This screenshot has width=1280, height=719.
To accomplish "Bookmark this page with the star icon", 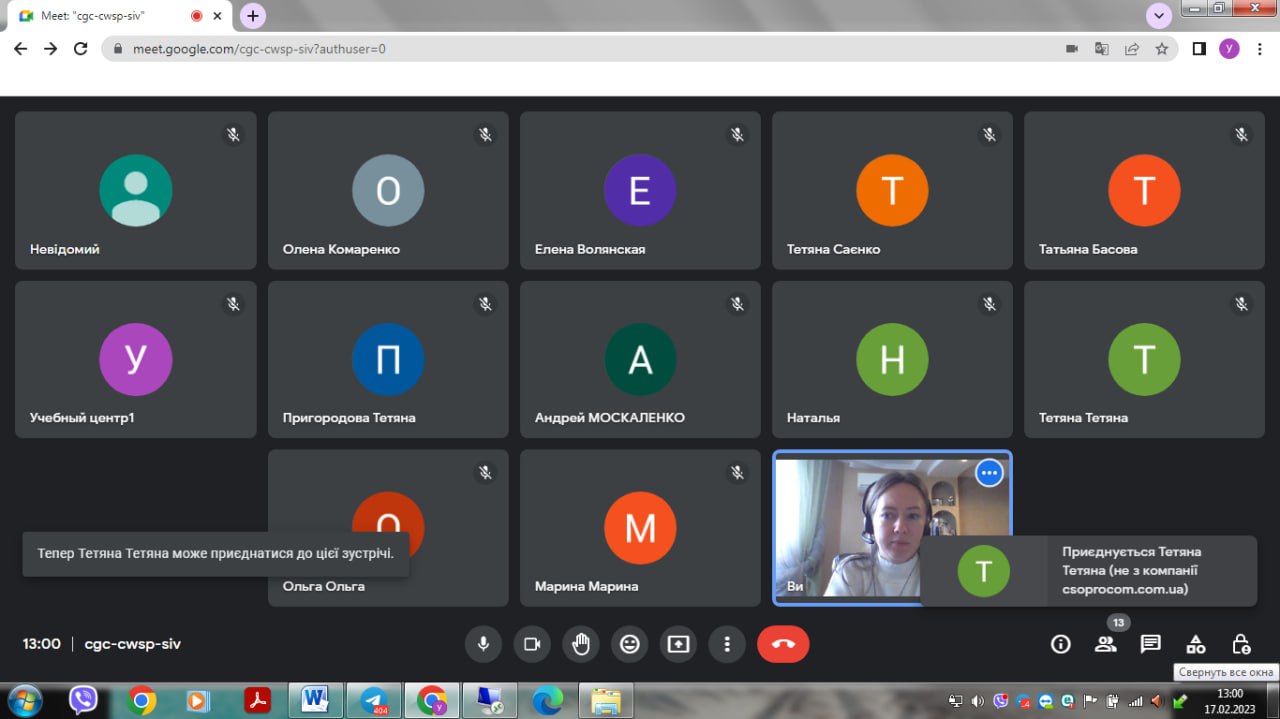I will [x=1162, y=48].
